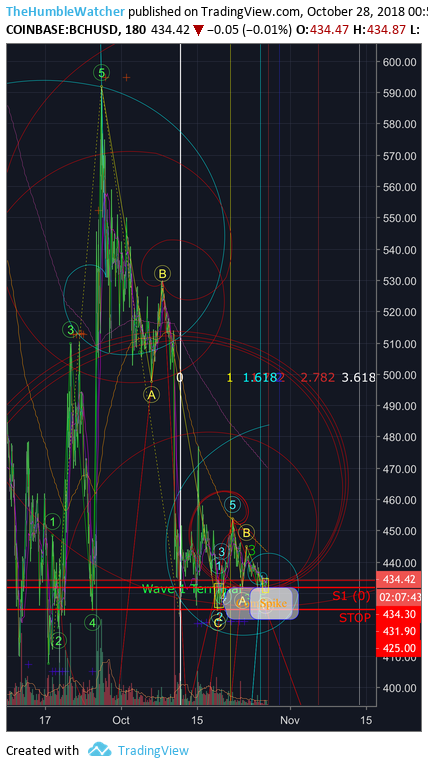Click the 590.00 price axis label
The image size is (428, 768).
point(400,93)
